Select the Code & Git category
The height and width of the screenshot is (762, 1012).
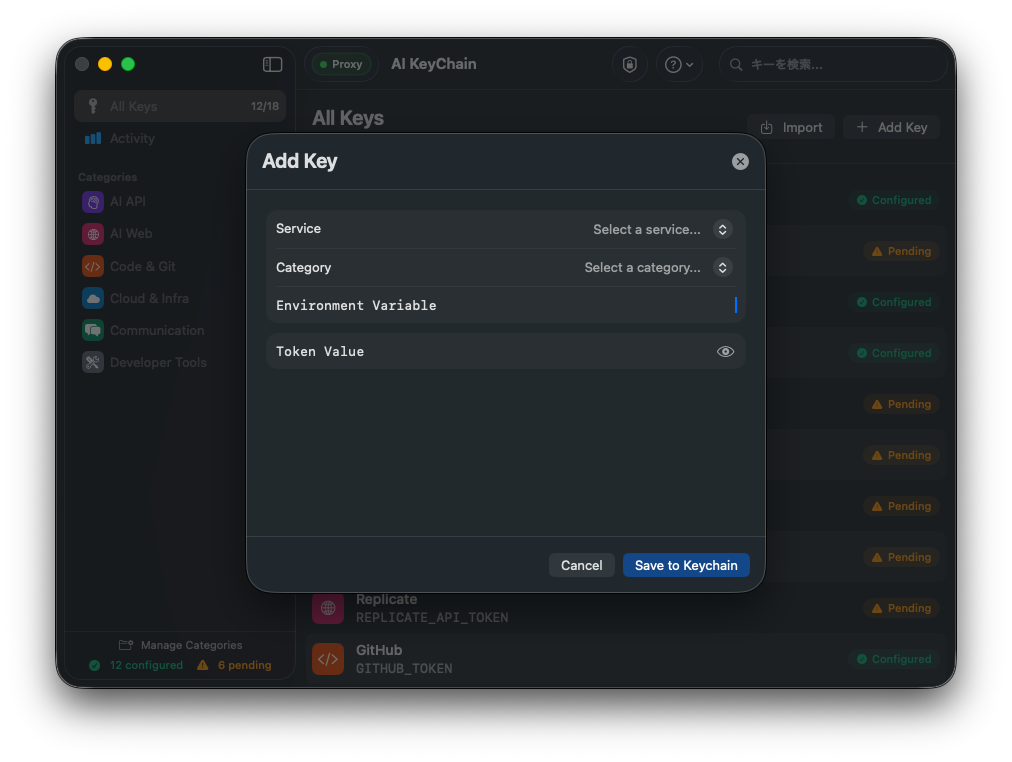(180, 266)
